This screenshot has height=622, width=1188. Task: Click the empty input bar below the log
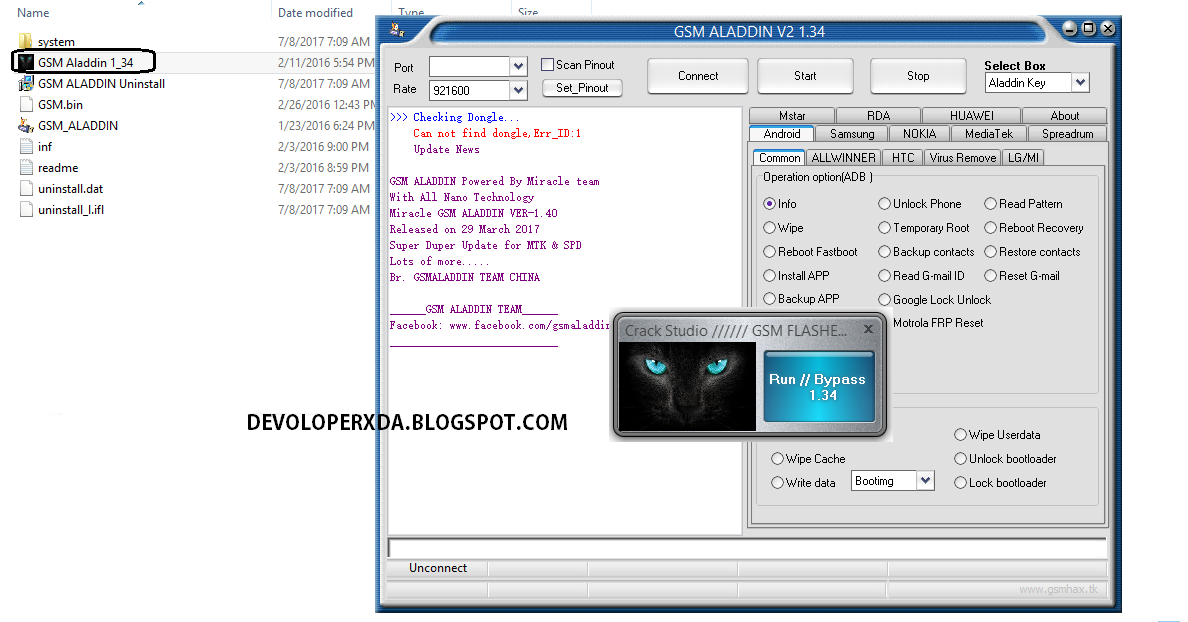tap(747, 547)
